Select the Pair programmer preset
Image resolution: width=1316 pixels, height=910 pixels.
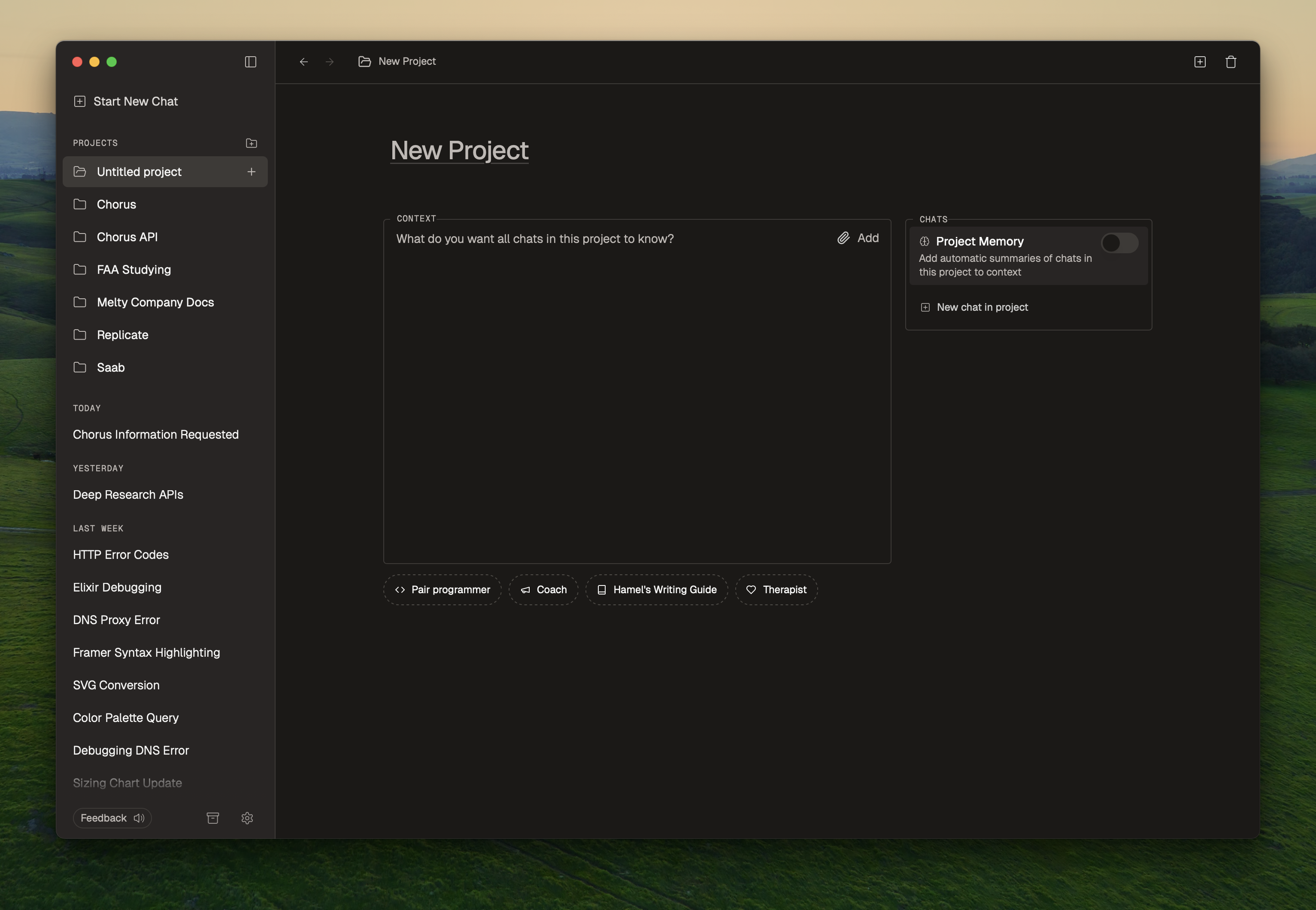click(442, 589)
